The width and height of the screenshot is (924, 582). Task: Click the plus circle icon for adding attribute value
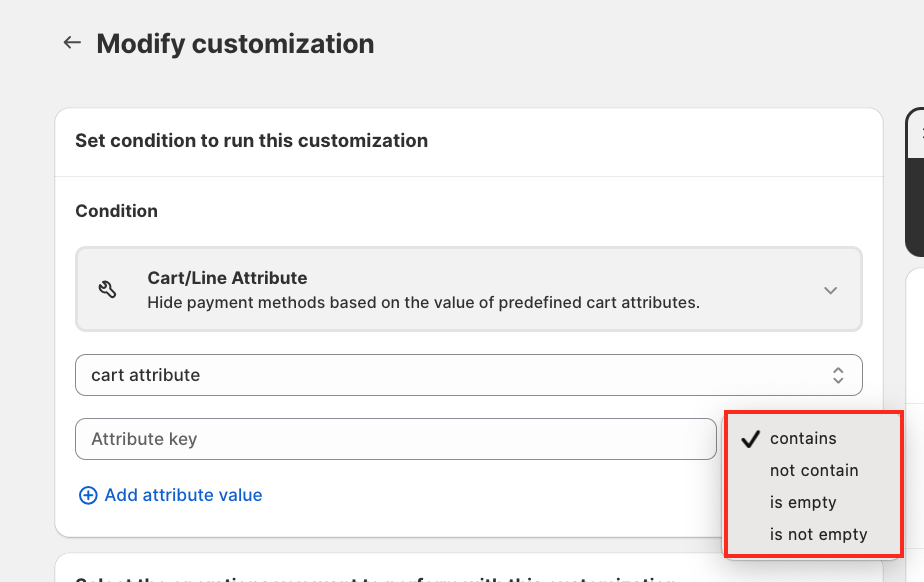tap(88, 495)
